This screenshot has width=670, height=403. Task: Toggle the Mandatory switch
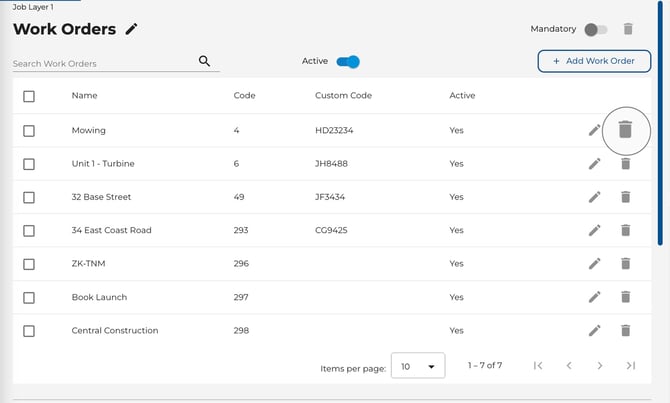(596, 29)
